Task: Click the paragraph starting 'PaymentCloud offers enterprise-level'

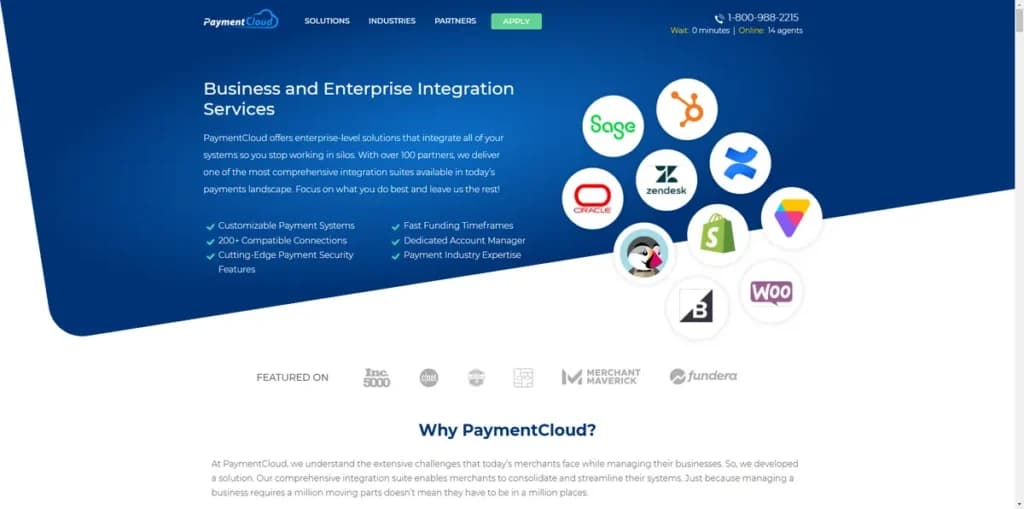Action: [353, 163]
